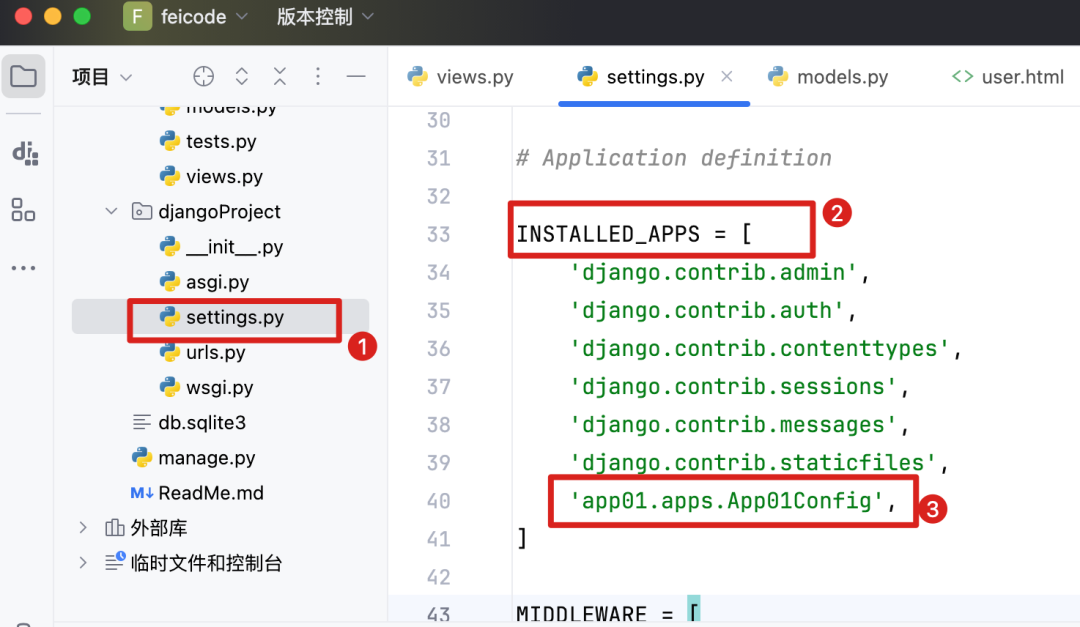
Task: Open the Structure tool window in sidebar
Action: [24, 210]
